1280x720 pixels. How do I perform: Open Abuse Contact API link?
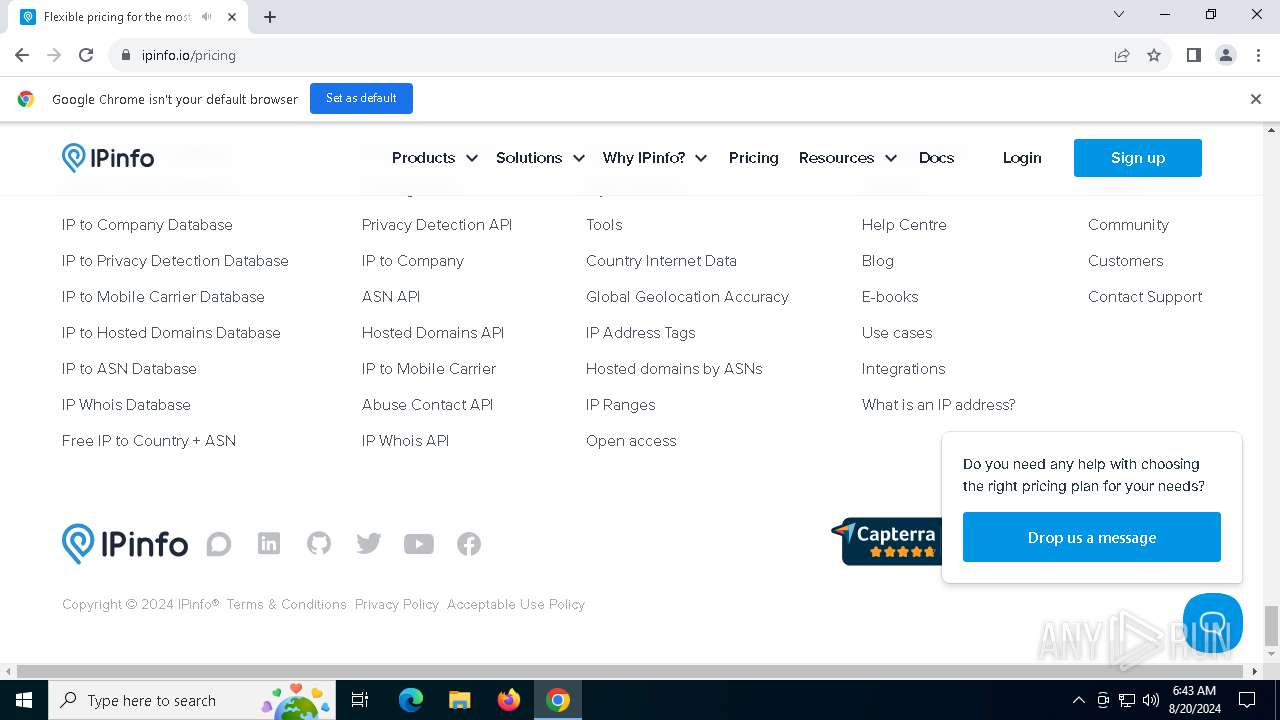(427, 405)
